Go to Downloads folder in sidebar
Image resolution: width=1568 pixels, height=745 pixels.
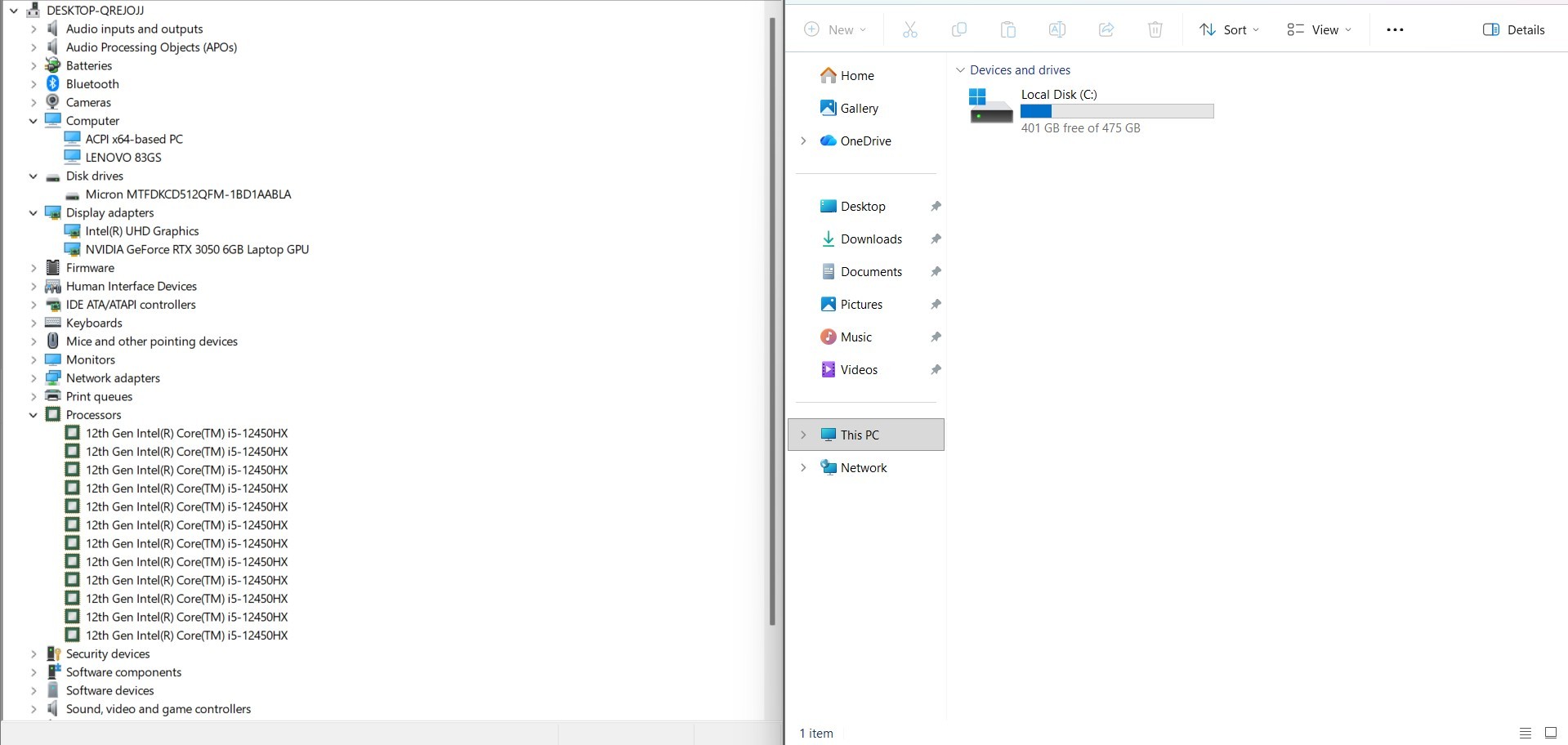tap(870, 239)
